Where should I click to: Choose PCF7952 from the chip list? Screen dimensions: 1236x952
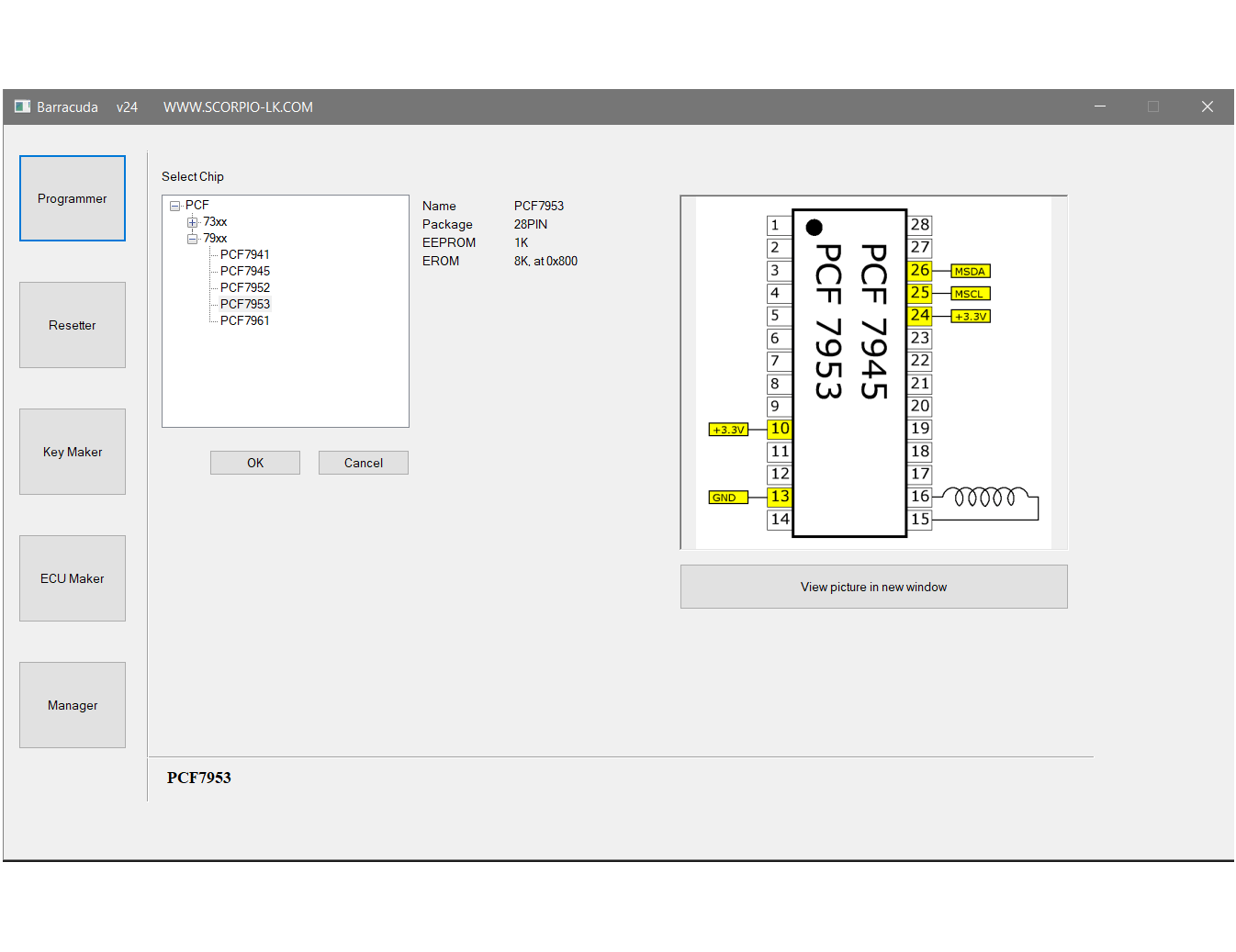pyautogui.click(x=245, y=288)
